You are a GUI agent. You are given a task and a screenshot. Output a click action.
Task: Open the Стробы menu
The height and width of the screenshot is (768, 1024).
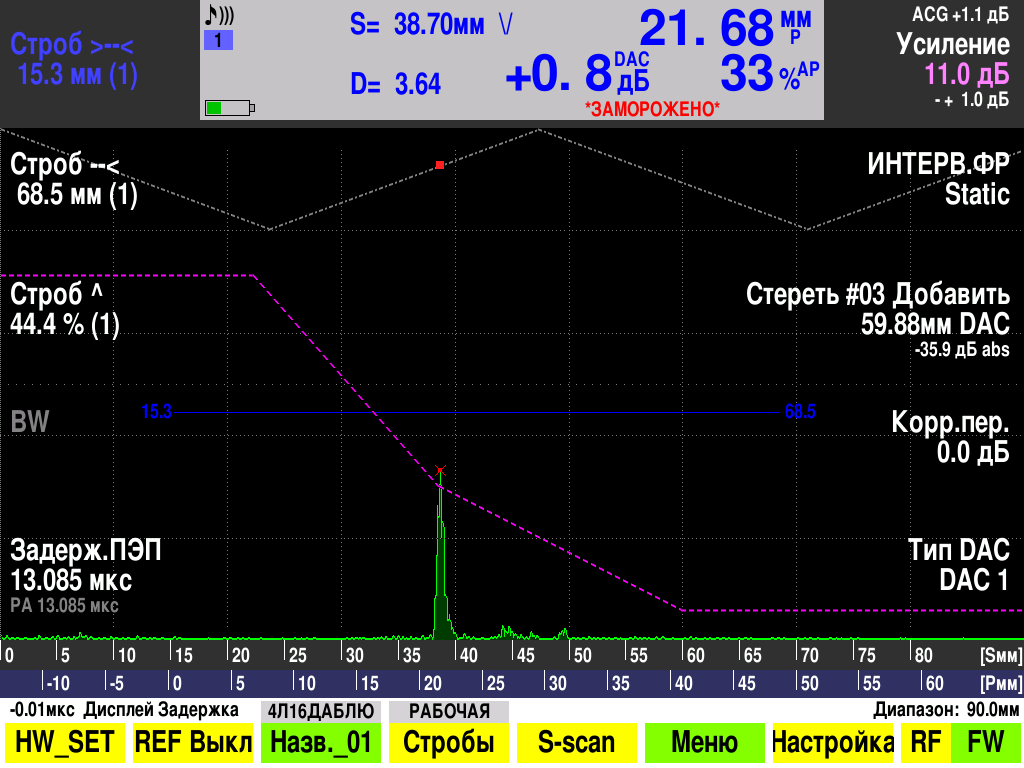click(x=449, y=743)
